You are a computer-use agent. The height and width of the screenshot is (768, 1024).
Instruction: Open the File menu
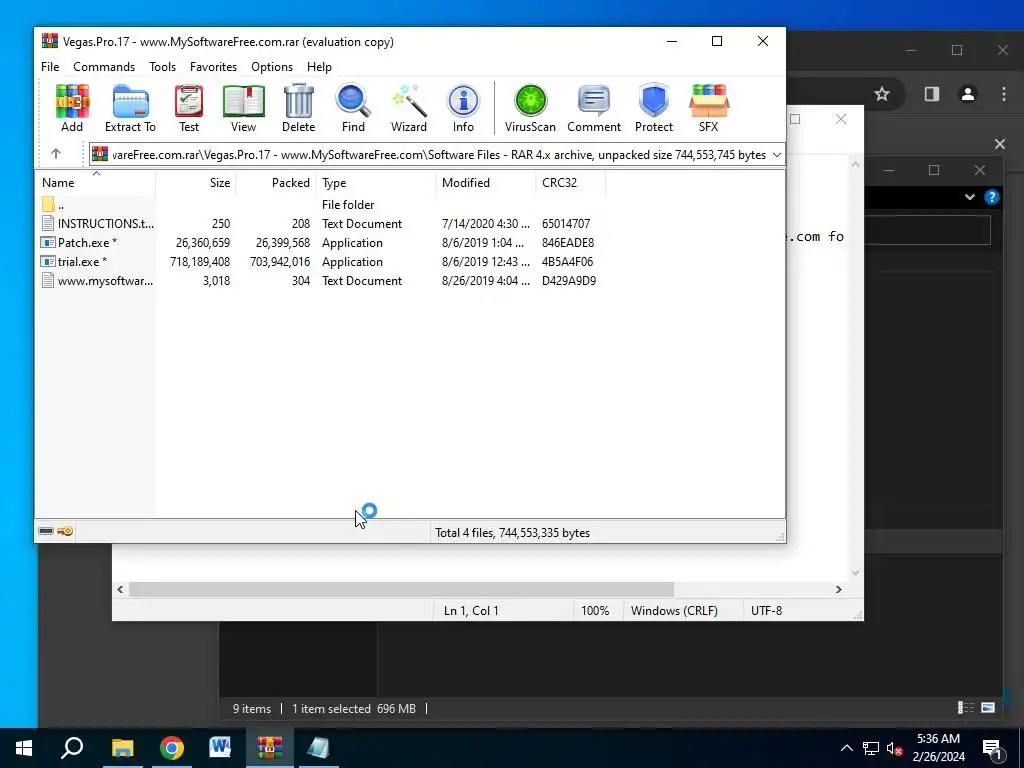coord(50,67)
